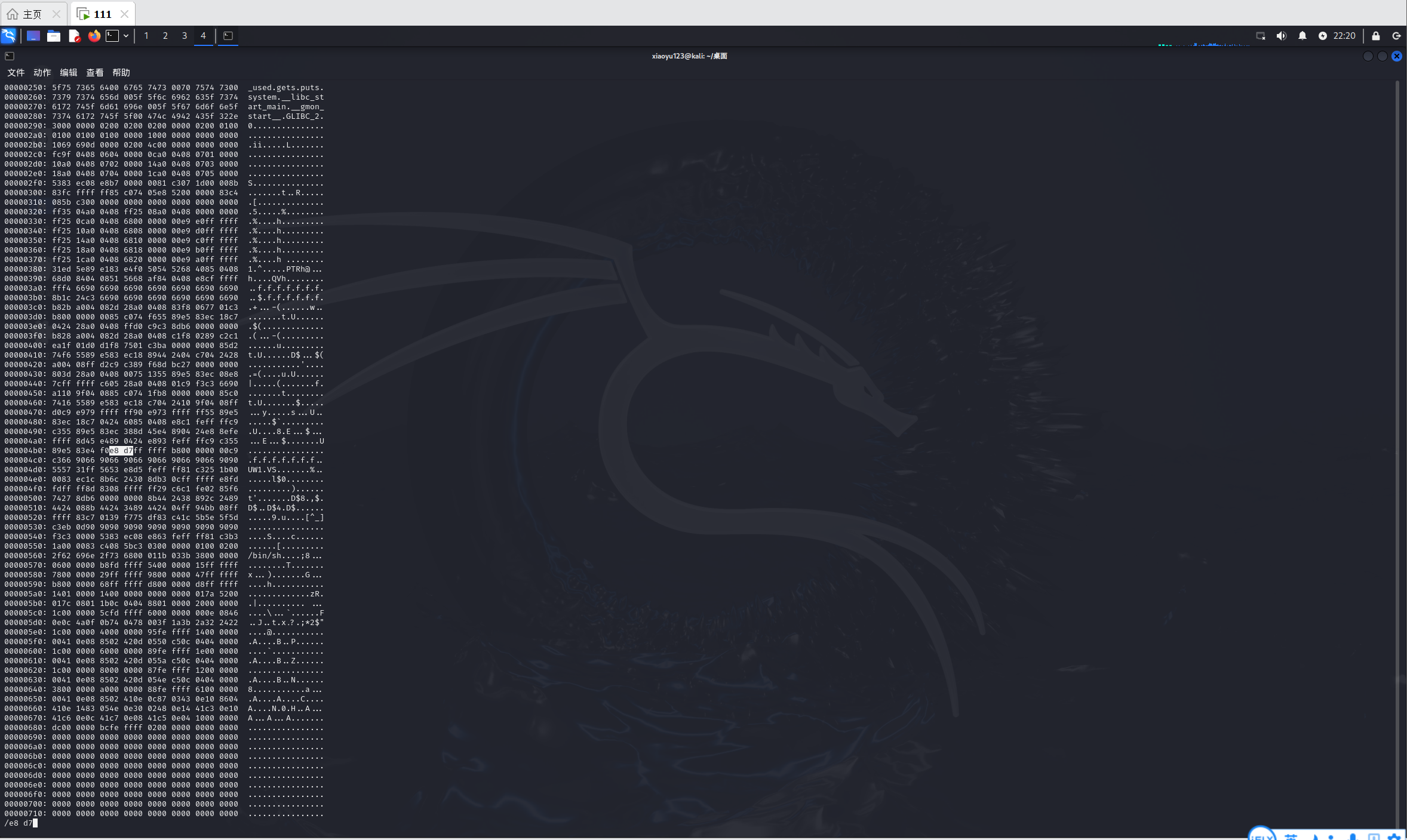Click the terminal window taskbar button
The height and width of the screenshot is (840, 1407).
pyautogui.click(x=228, y=36)
